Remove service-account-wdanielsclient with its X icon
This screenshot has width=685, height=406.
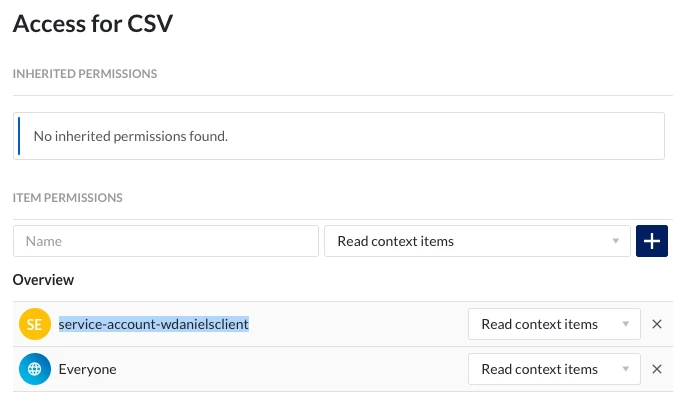point(657,324)
